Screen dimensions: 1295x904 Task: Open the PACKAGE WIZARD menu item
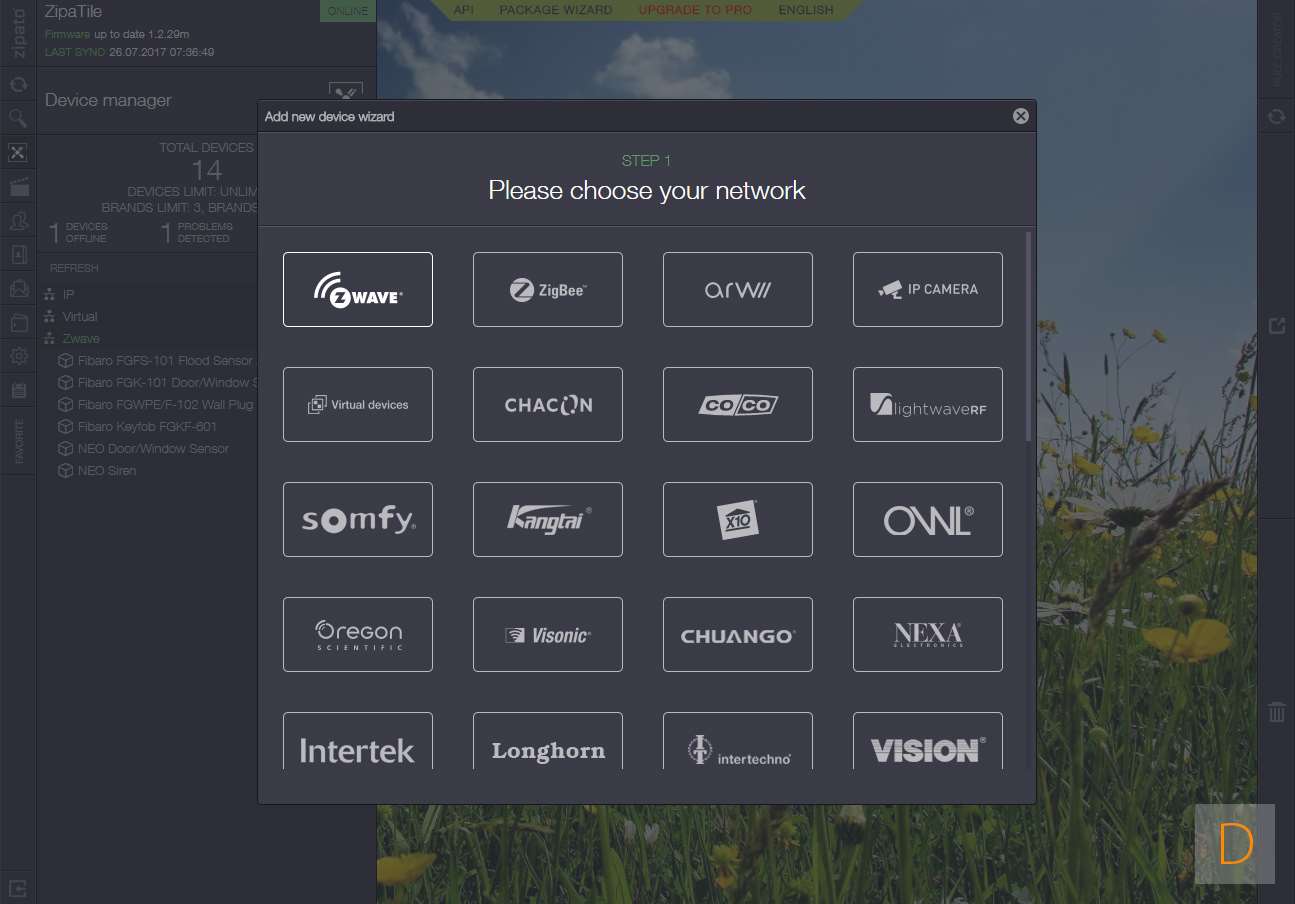point(556,10)
